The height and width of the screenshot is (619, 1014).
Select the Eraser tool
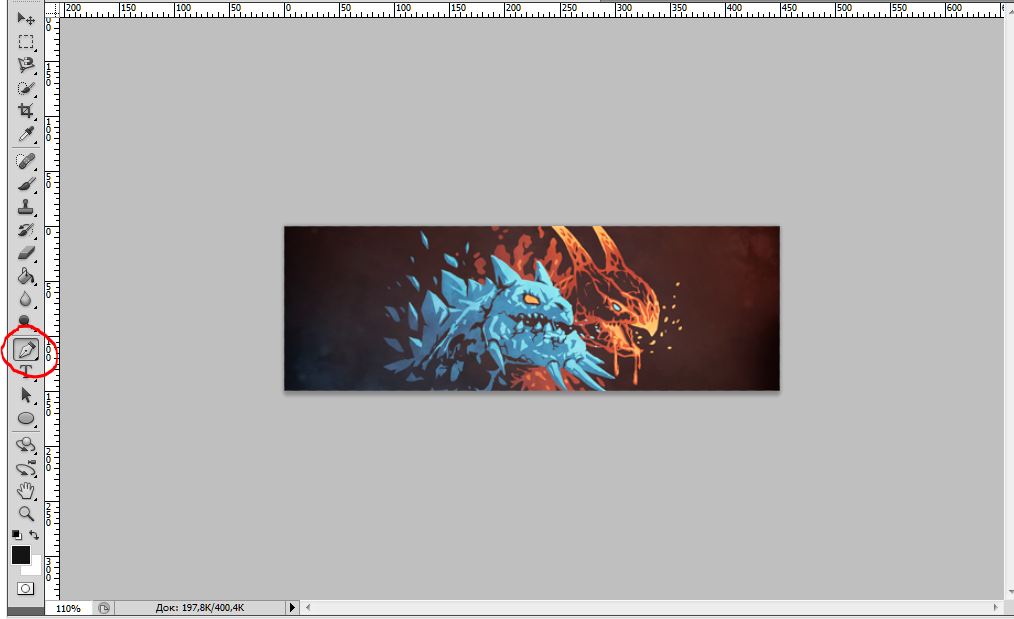tap(26, 253)
